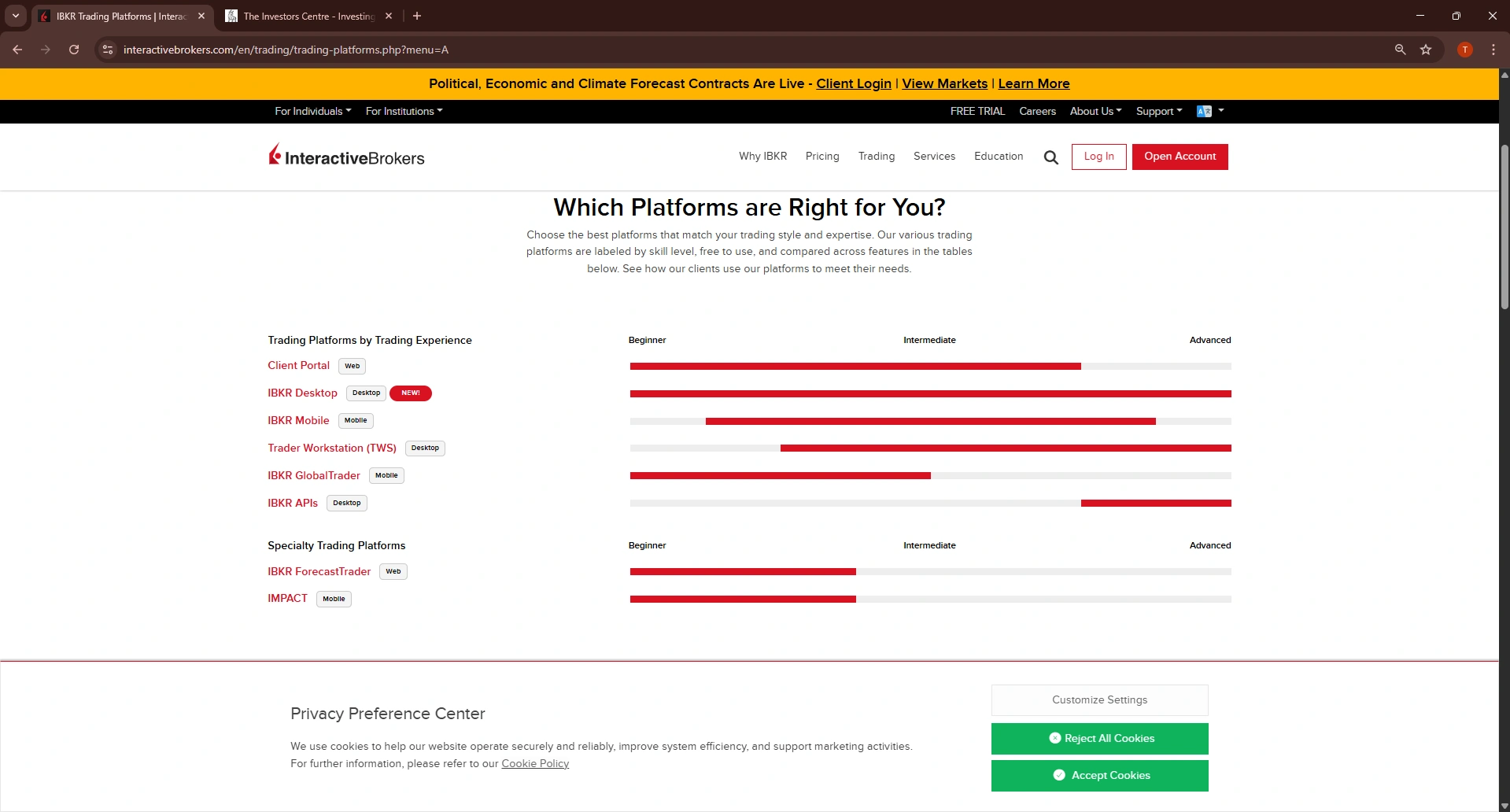Open a new browser tab
1510x812 pixels.
417,16
